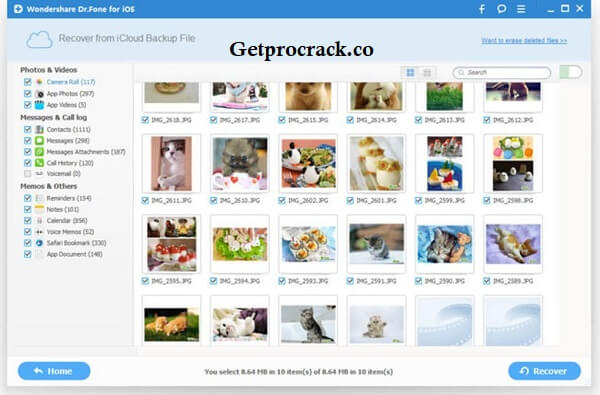The image size is (600, 395).
Task: Uncheck the App Photos checkbox
Action: pyautogui.click(x=28, y=94)
